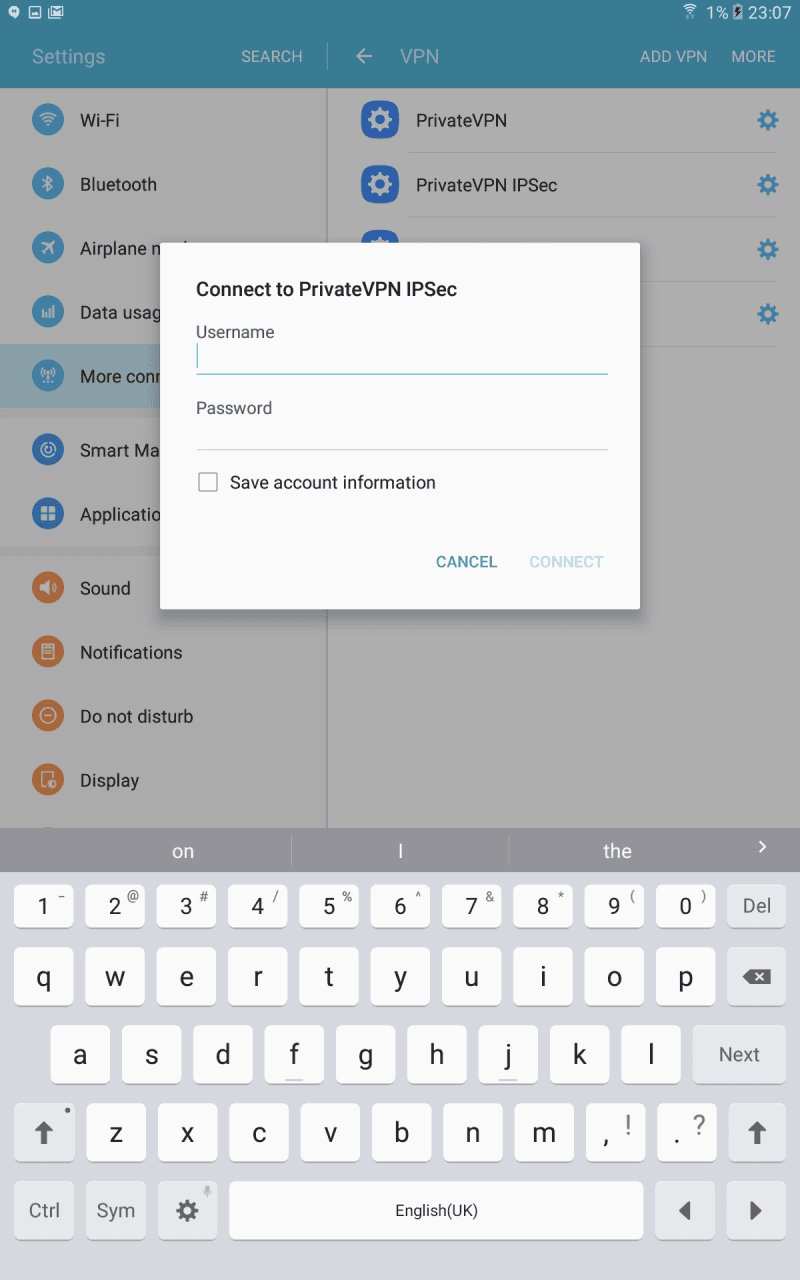The width and height of the screenshot is (800, 1280).
Task: Tap the Sym symbols key
Action: pyautogui.click(x=116, y=1210)
